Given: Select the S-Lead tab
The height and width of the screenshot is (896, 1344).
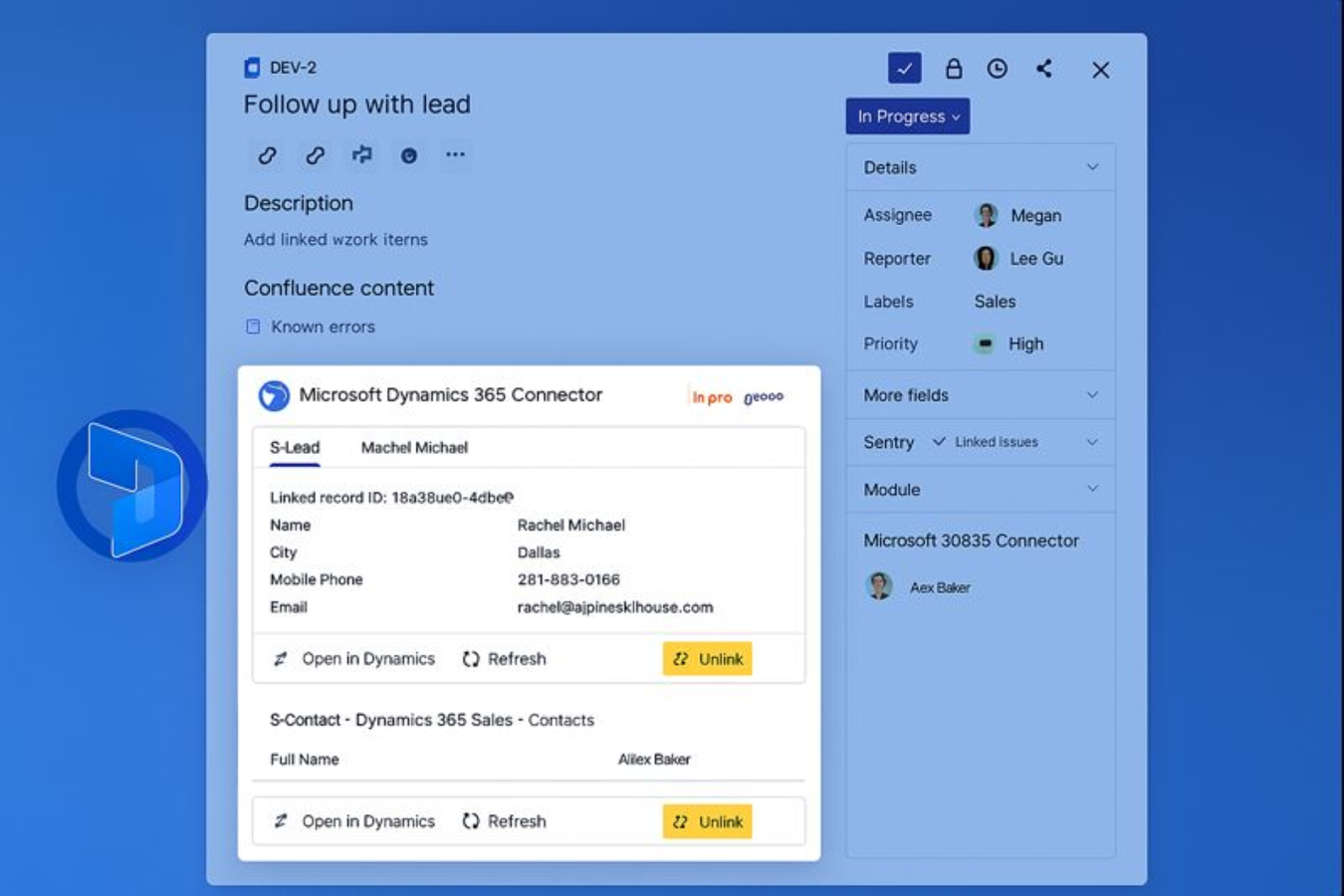Looking at the screenshot, I should pos(293,448).
